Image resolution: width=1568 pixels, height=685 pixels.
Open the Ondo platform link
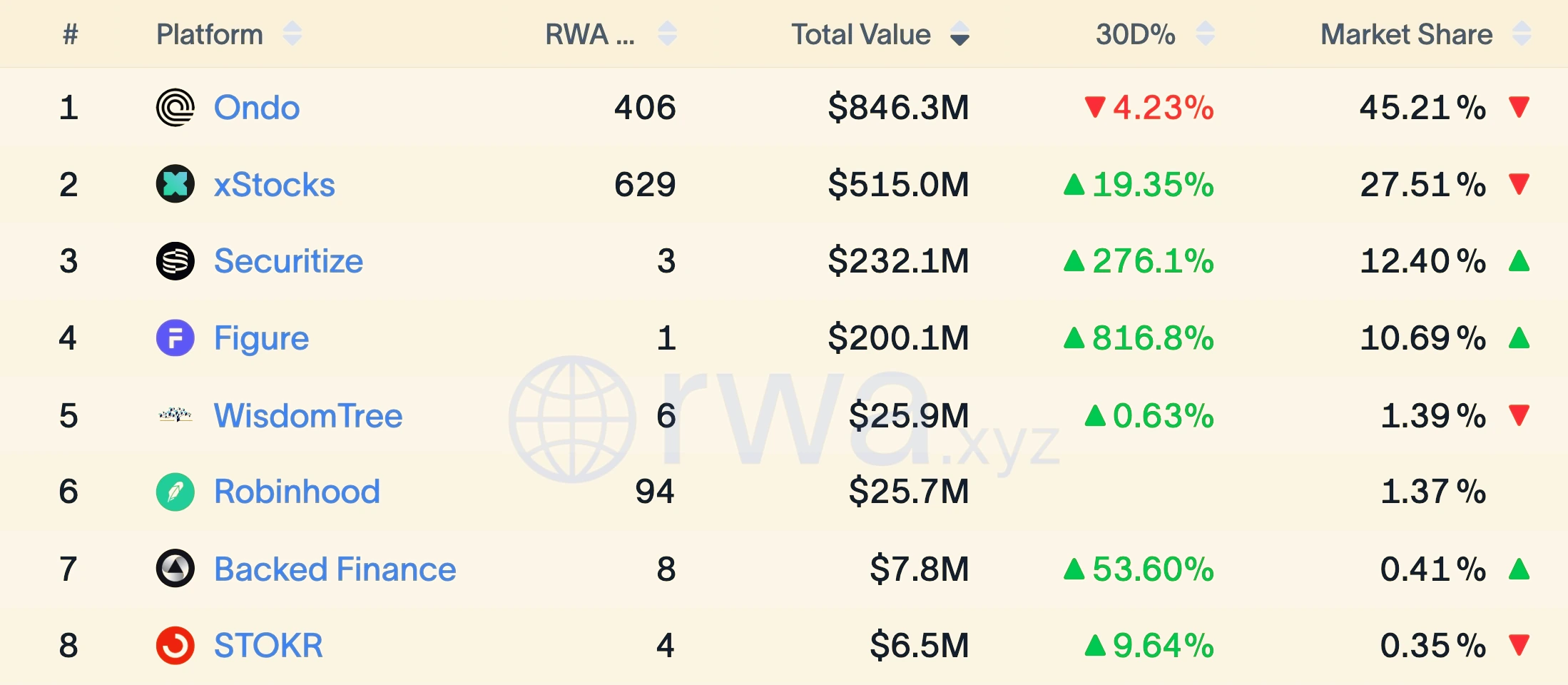(257, 108)
